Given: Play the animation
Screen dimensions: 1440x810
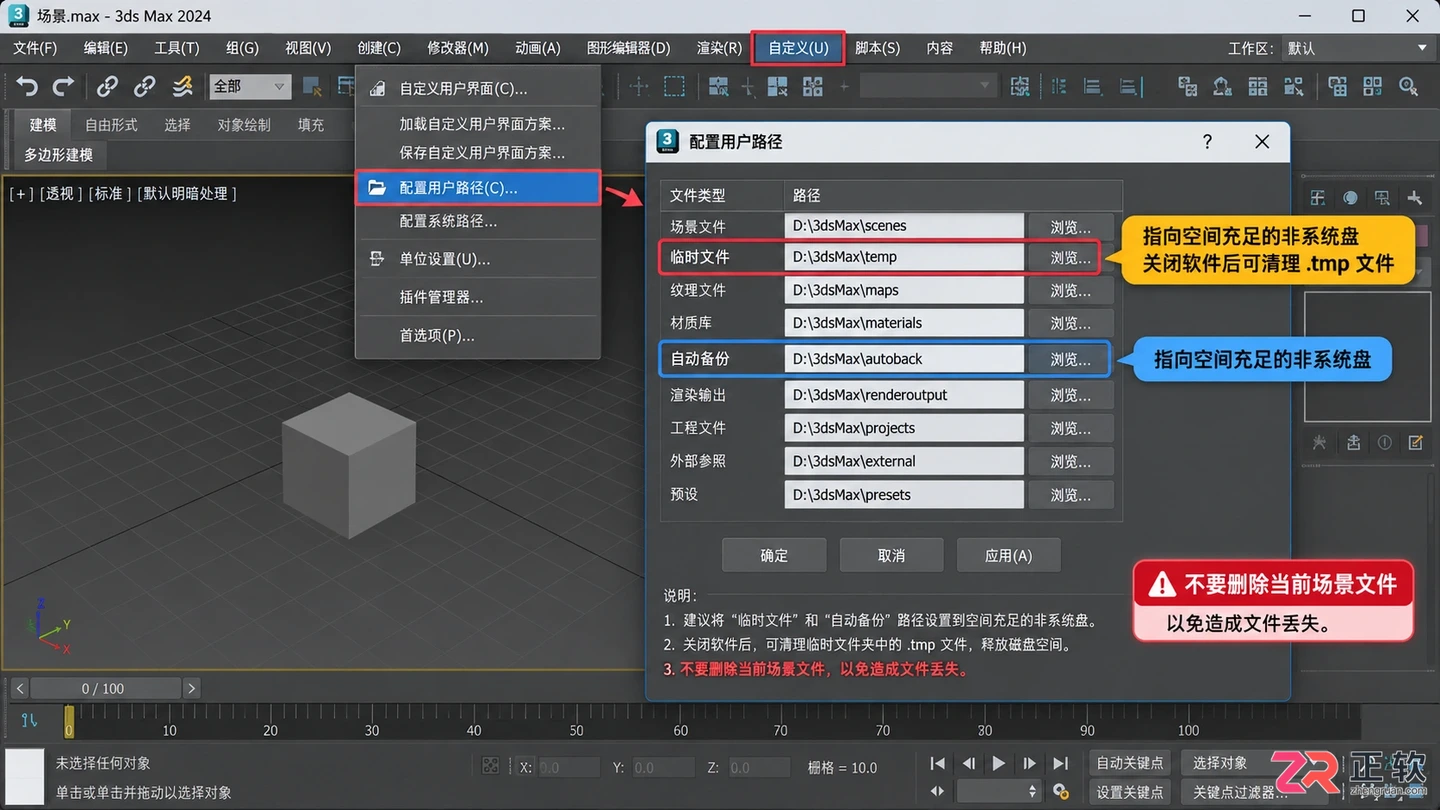Looking at the screenshot, I should (998, 763).
